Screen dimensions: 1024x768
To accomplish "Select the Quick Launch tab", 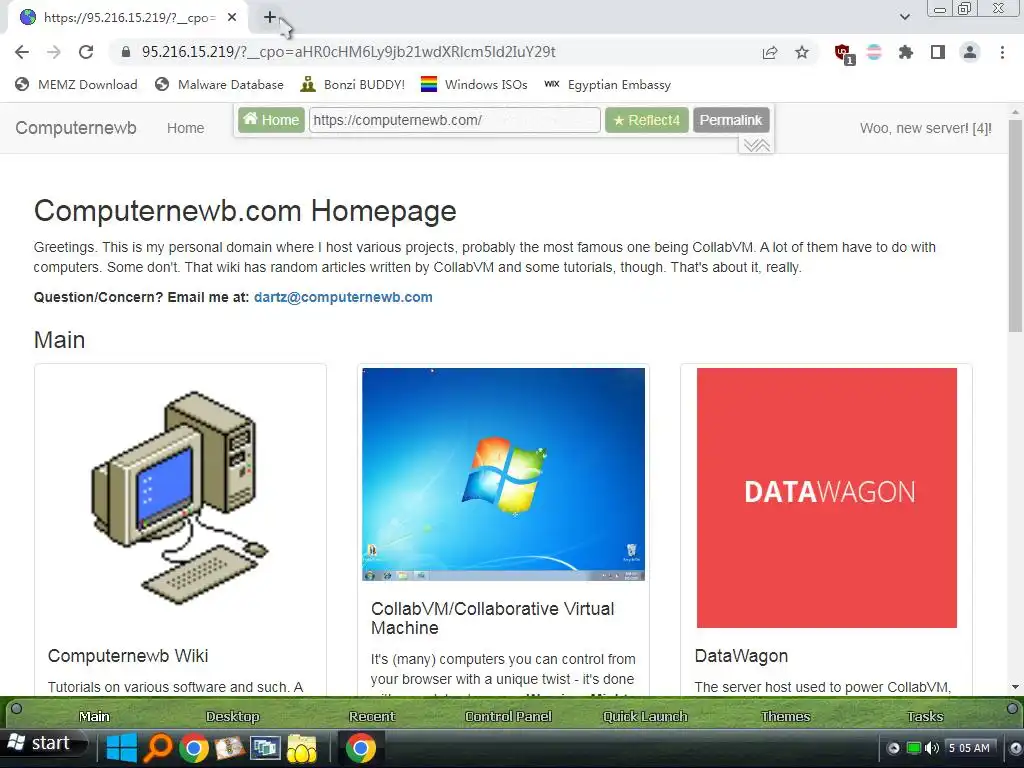I will tap(645, 716).
